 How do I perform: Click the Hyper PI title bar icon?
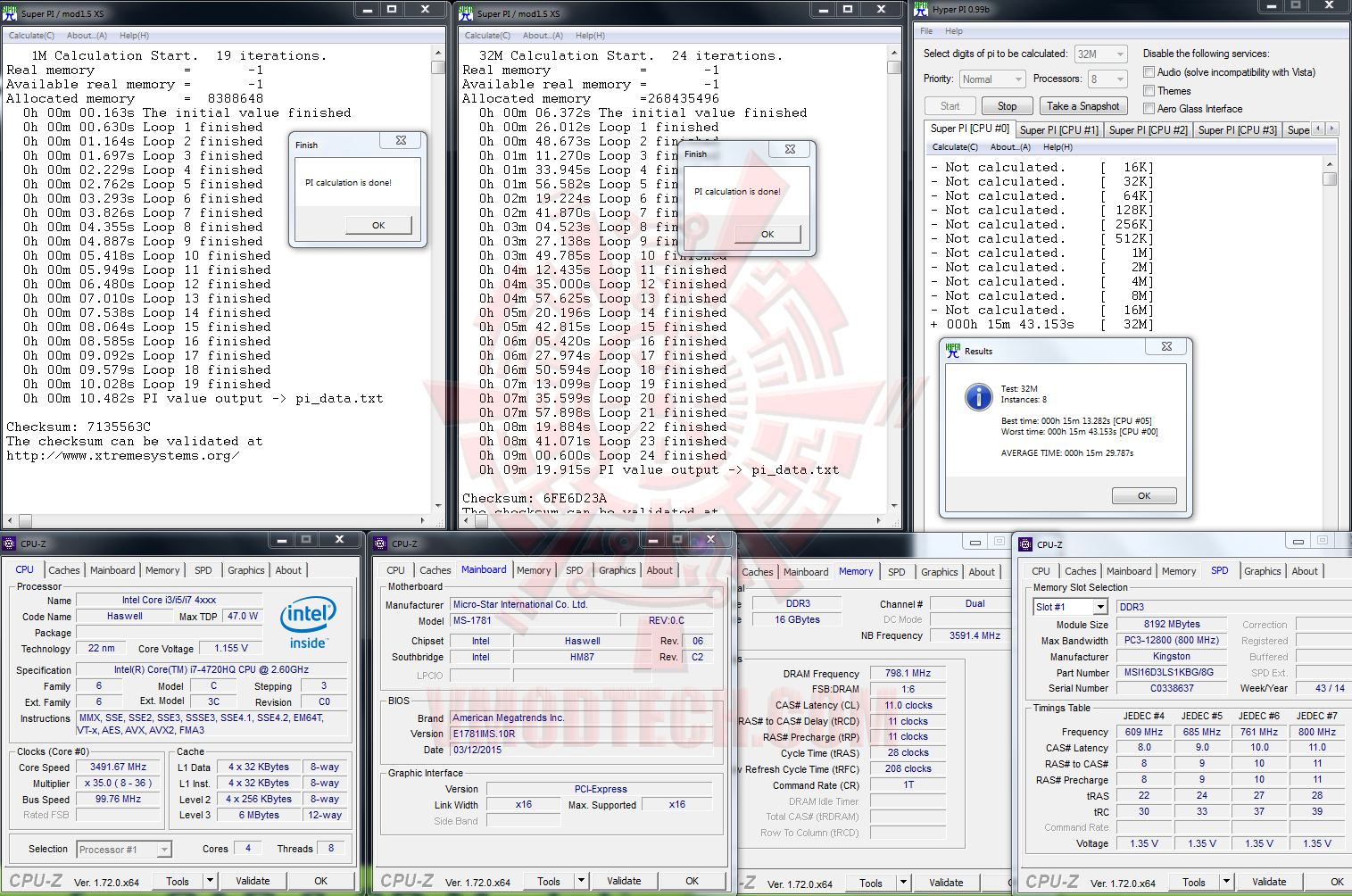tap(922, 9)
